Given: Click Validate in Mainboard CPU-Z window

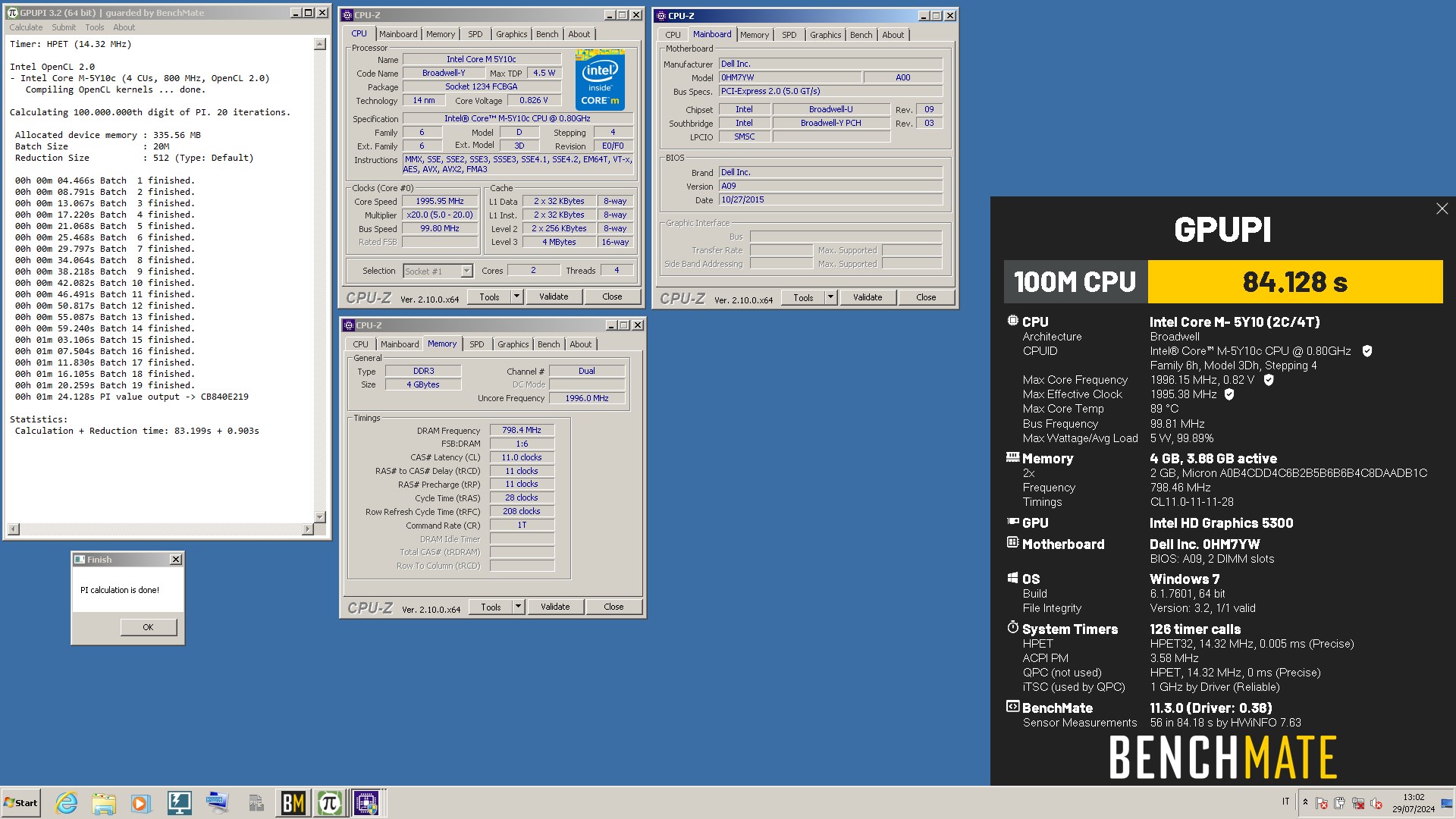Looking at the screenshot, I should 868,297.
